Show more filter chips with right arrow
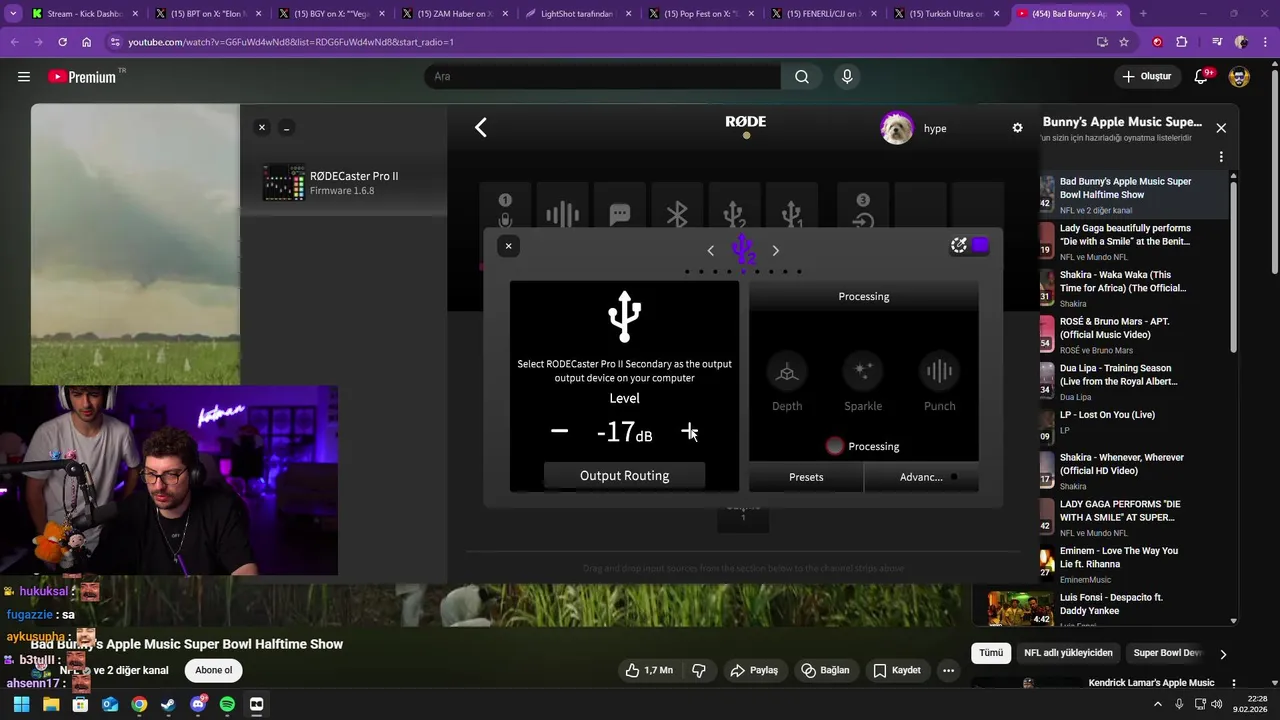Screen dimensions: 1280x720 [x=1222, y=654]
